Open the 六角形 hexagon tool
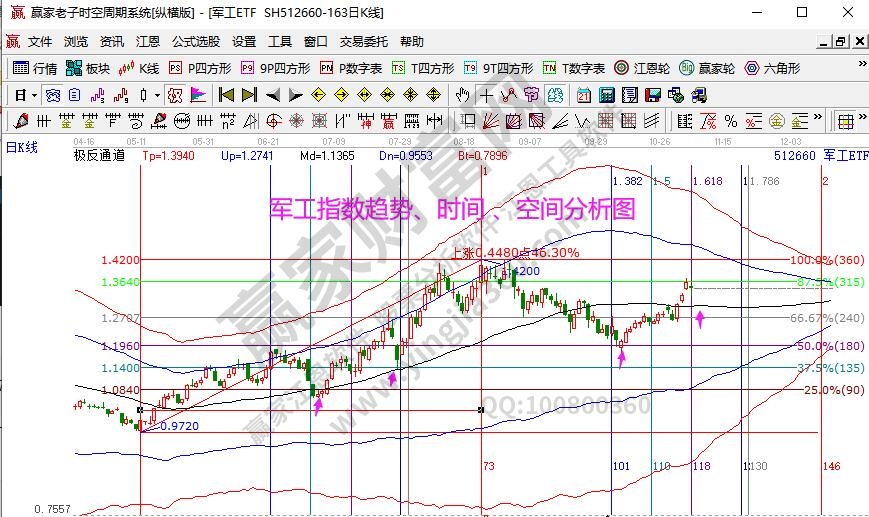The height and width of the screenshot is (517, 869). (x=773, y=68)
